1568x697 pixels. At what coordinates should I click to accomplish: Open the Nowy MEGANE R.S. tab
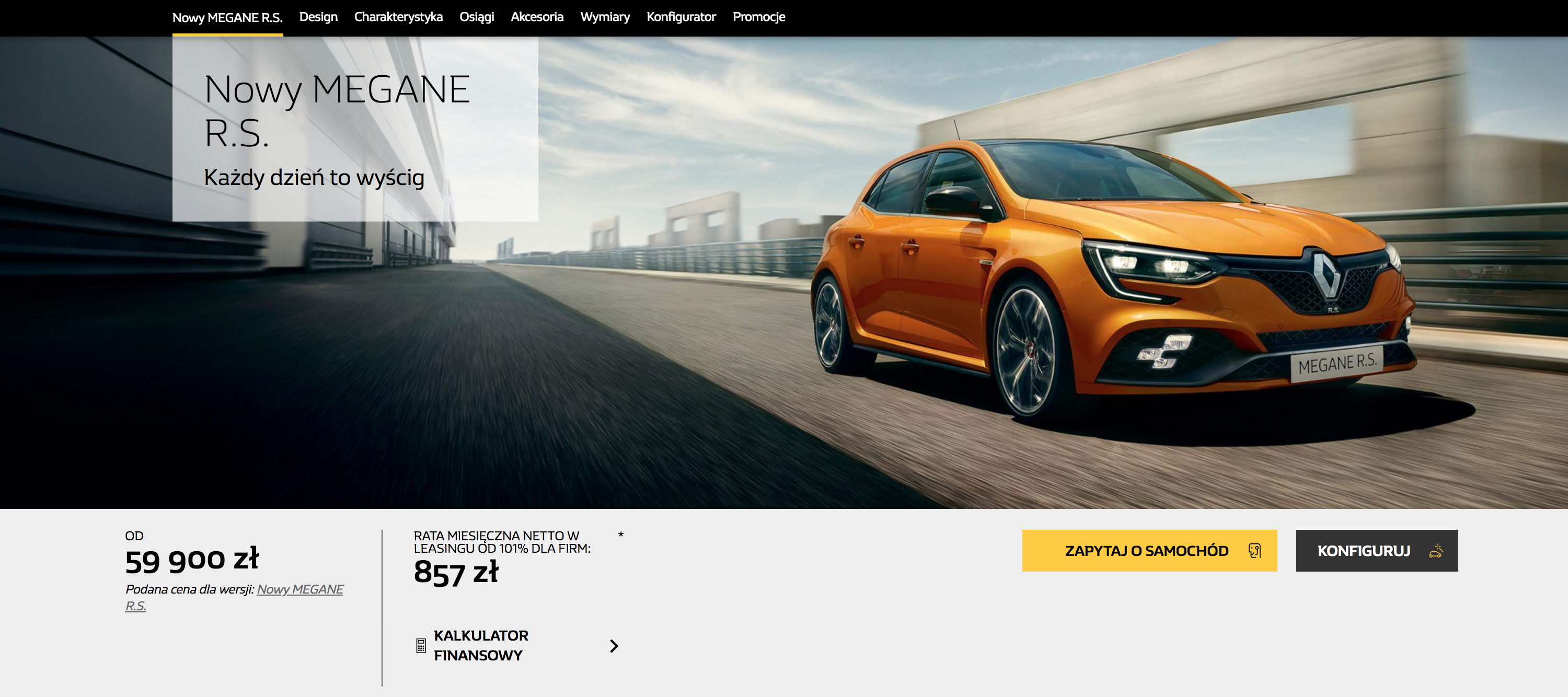(x=227, y=17)
